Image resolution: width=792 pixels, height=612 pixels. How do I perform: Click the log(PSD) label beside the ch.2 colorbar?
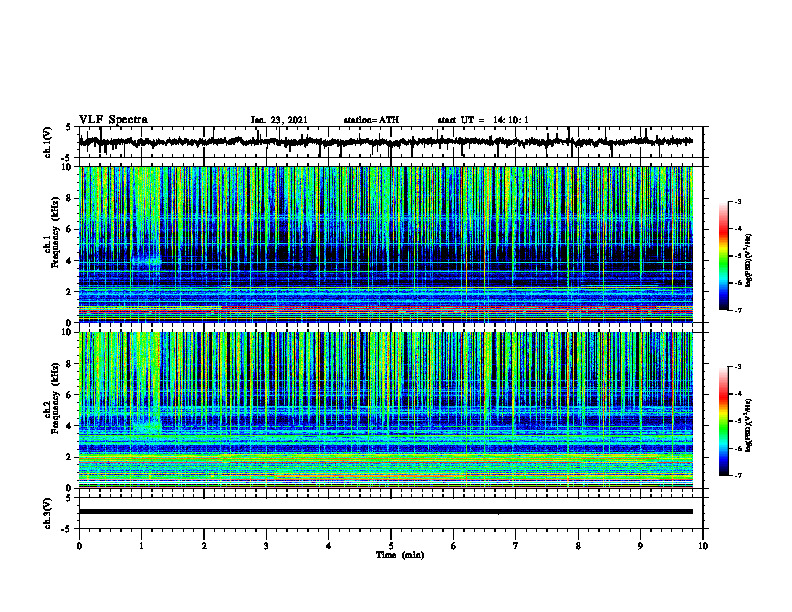tap(749, 425)
